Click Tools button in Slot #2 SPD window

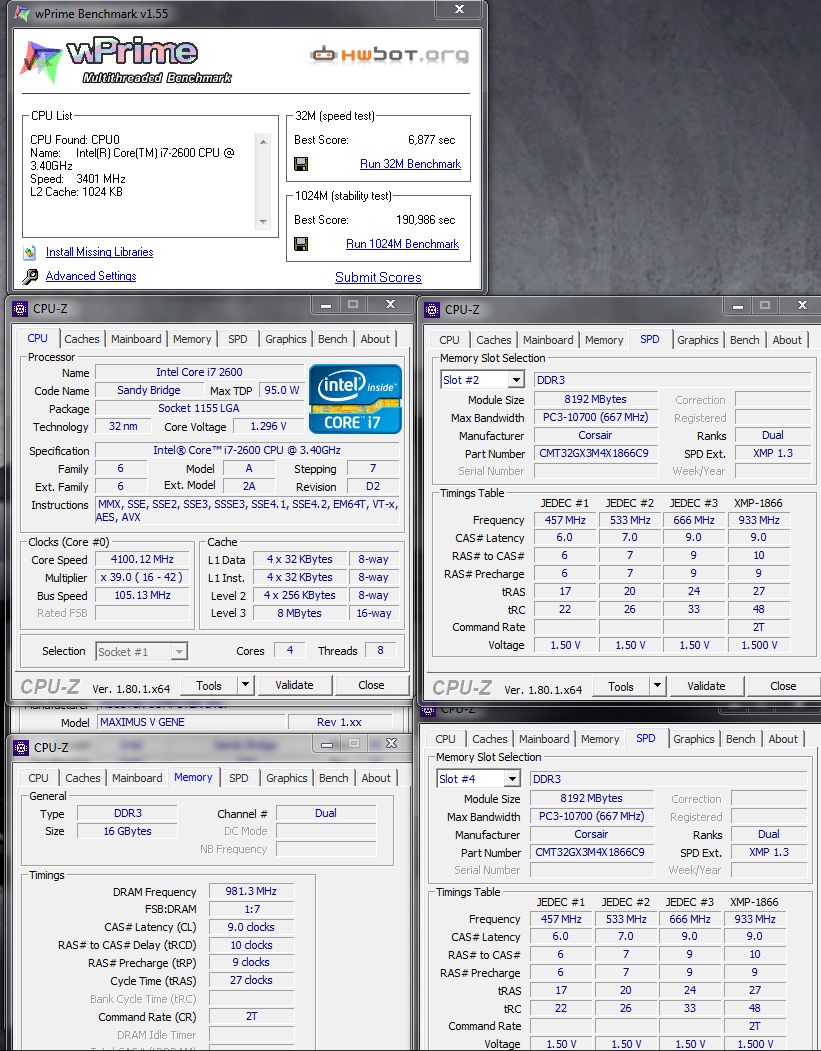coord(621,686)
